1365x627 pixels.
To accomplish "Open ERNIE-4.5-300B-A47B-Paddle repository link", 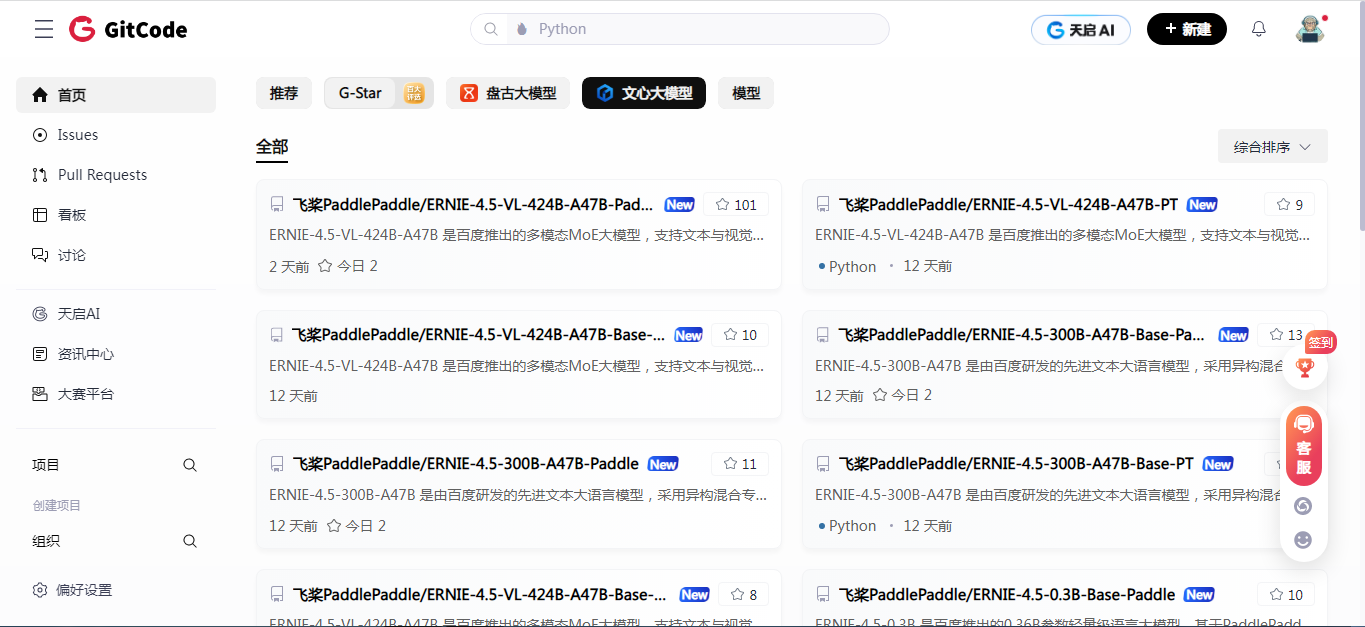I will (465, 464).
